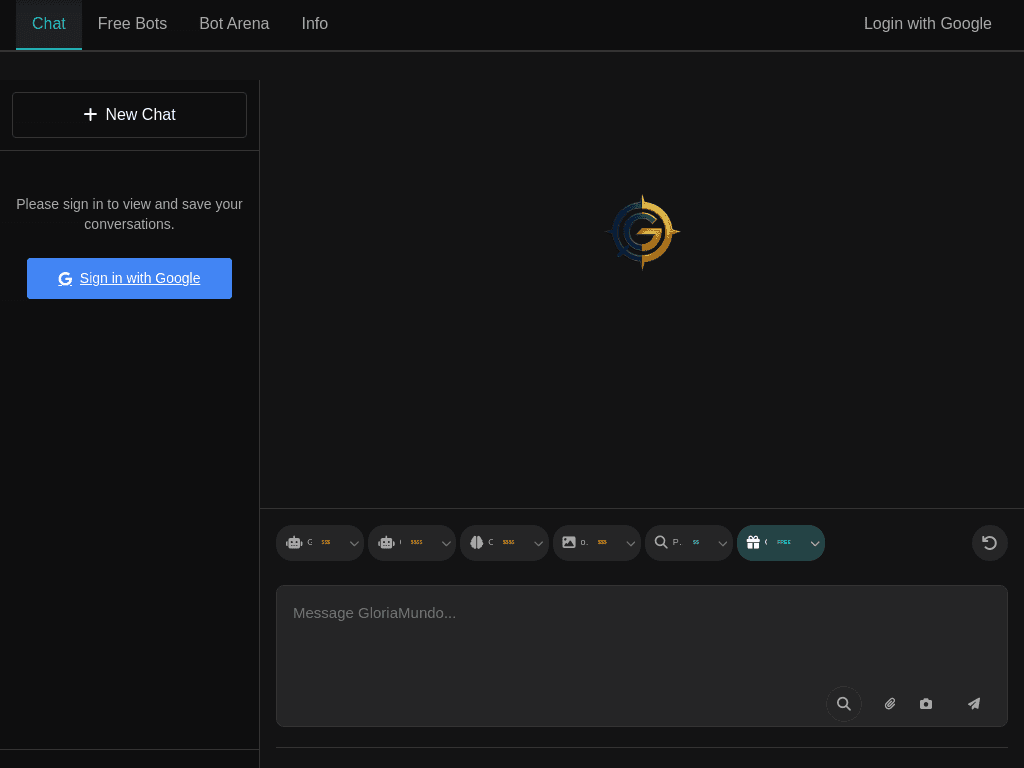
Task: Open the Chat tab
Action: coord(49,24)
